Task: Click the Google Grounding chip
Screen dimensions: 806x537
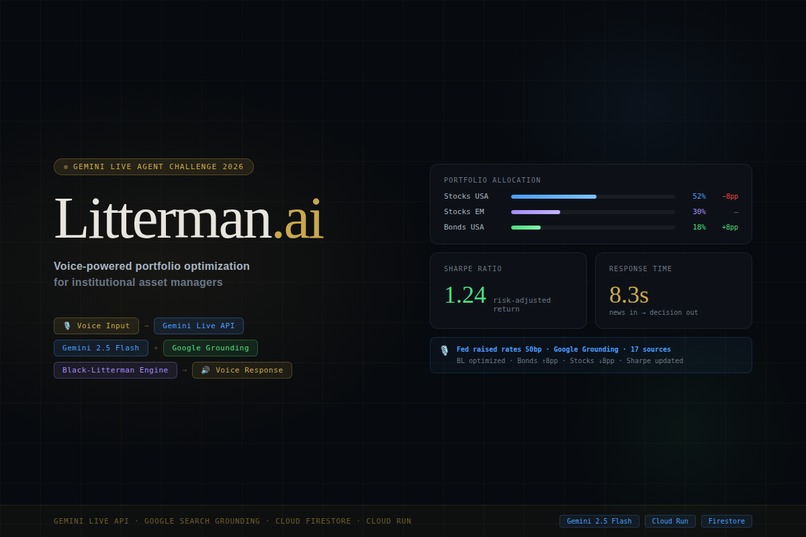Action: click(210, 348)
